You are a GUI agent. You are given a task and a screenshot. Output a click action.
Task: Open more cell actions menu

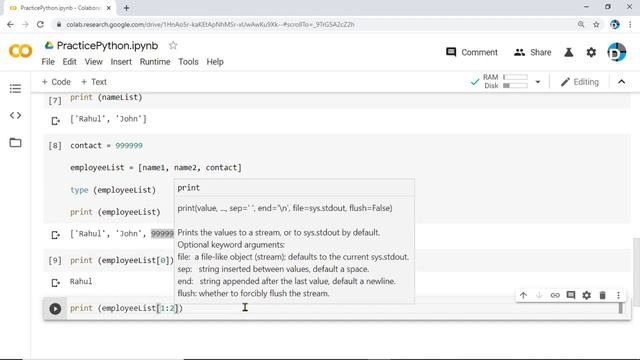(618, 295)
